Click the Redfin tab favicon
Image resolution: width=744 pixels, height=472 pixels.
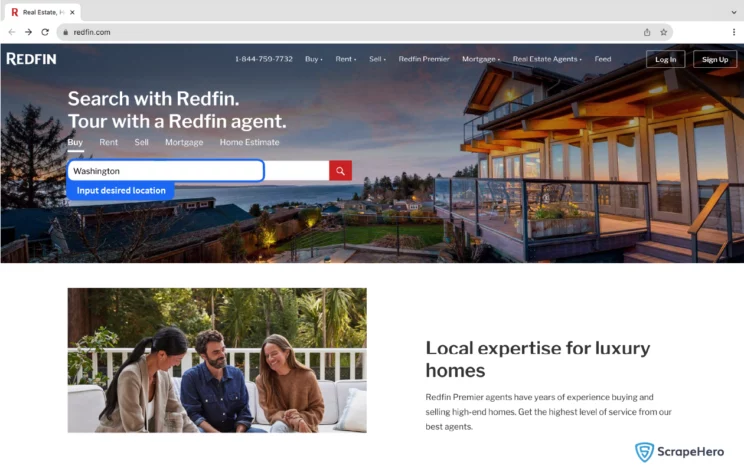(15, 12)
